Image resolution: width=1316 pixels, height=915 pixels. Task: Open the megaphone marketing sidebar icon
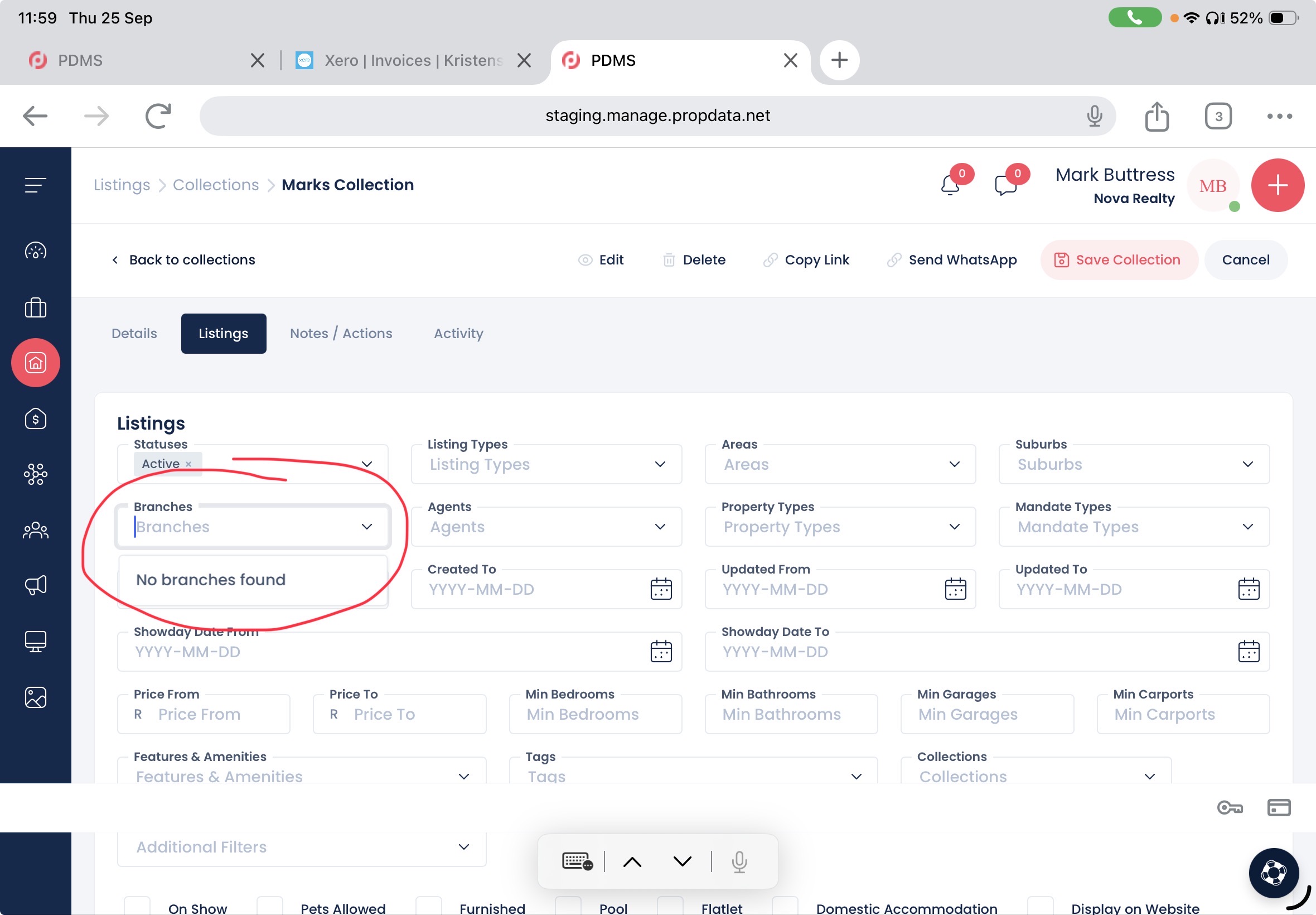[x=36, y=585]
